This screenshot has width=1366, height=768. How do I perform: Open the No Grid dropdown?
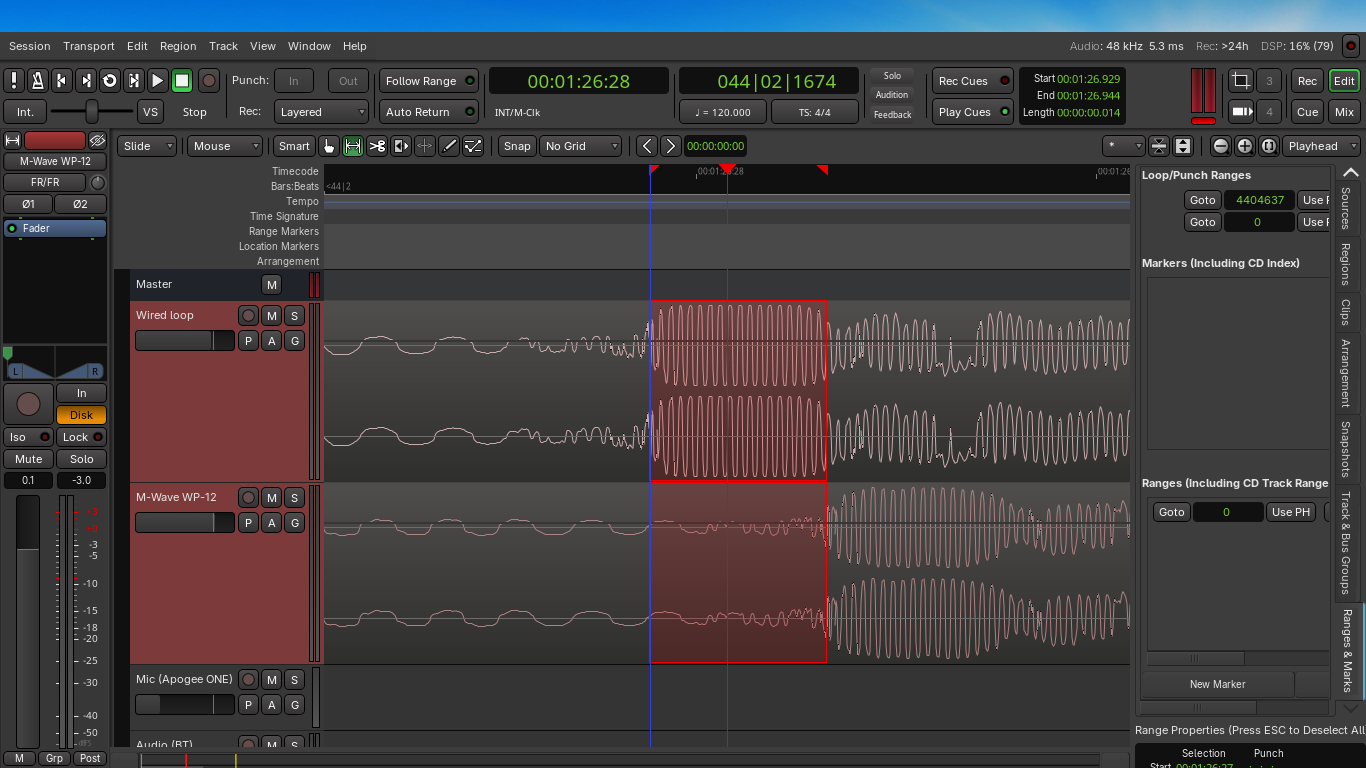point(582,146)
